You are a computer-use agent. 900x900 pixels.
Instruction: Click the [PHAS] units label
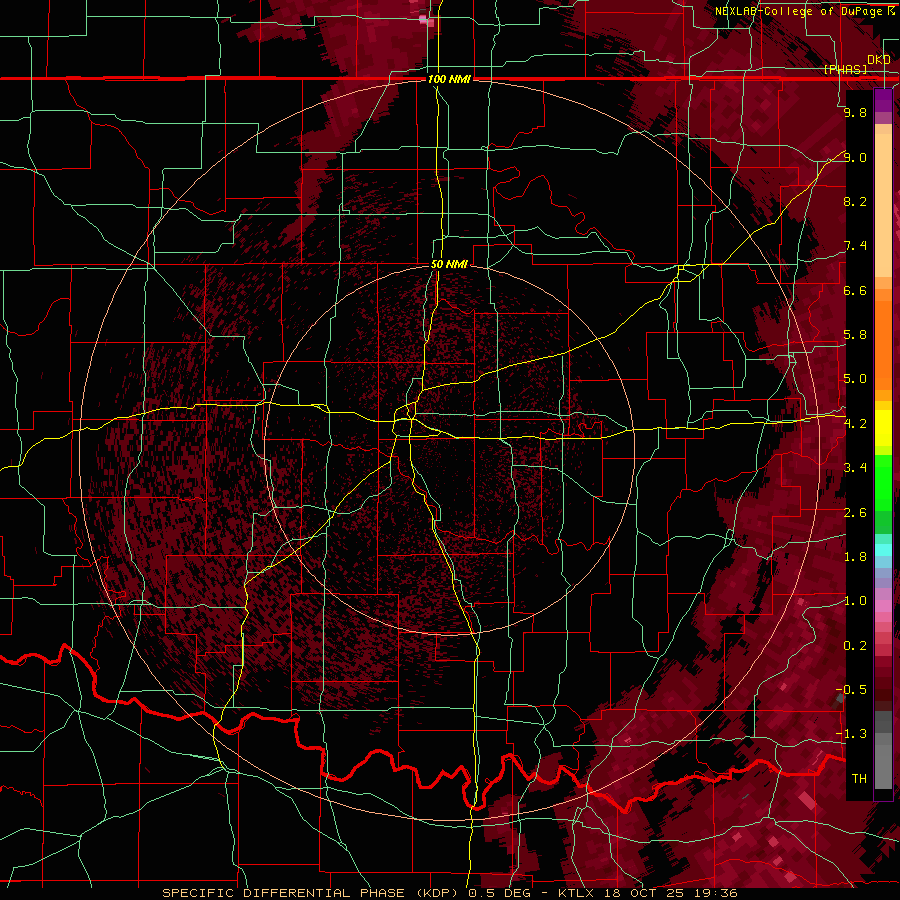[x=845, y=69]
